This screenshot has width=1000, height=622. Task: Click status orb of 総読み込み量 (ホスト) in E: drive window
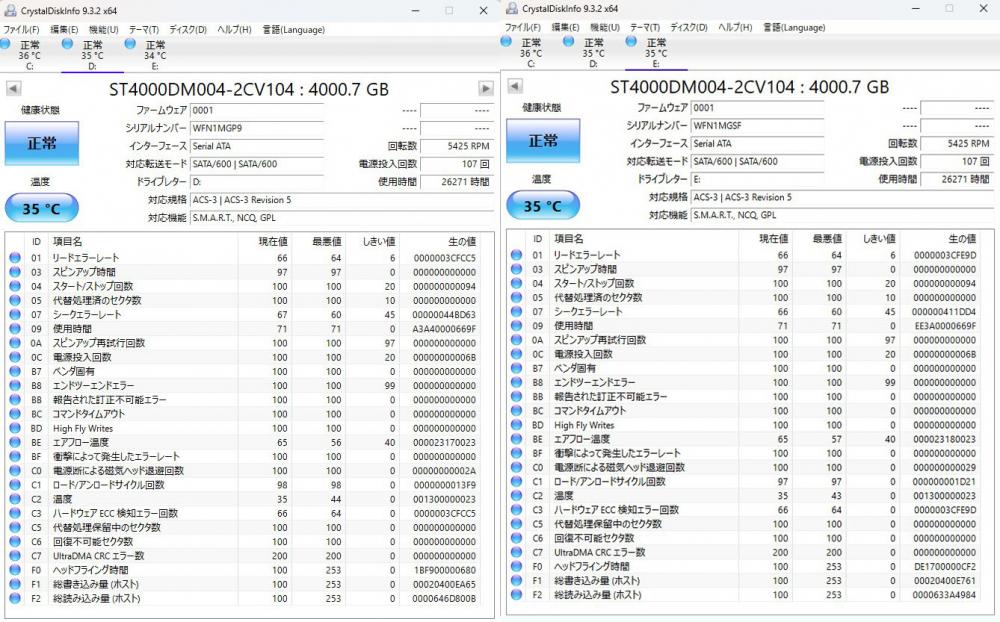coord(516,595)
